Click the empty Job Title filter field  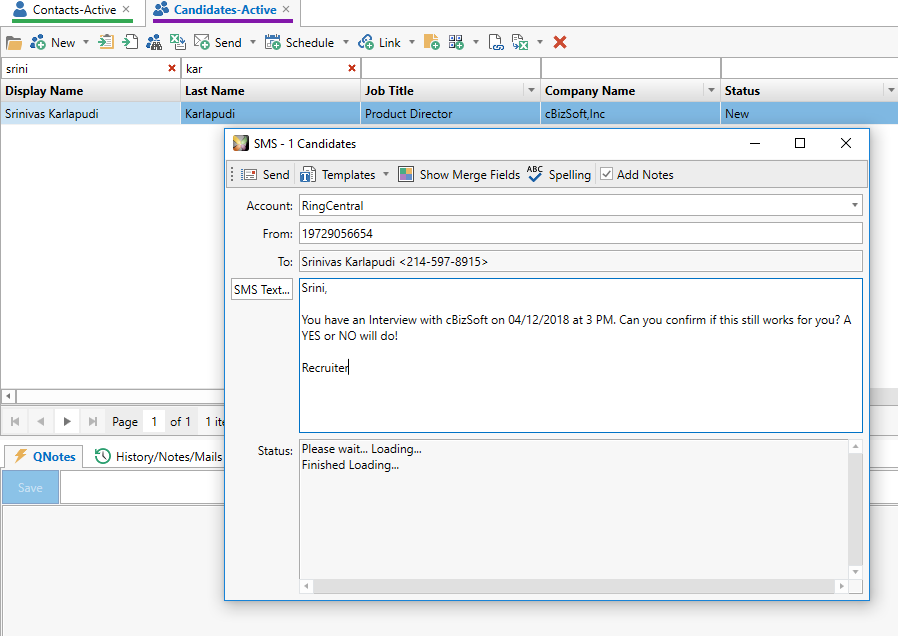(x=451, y=69)
